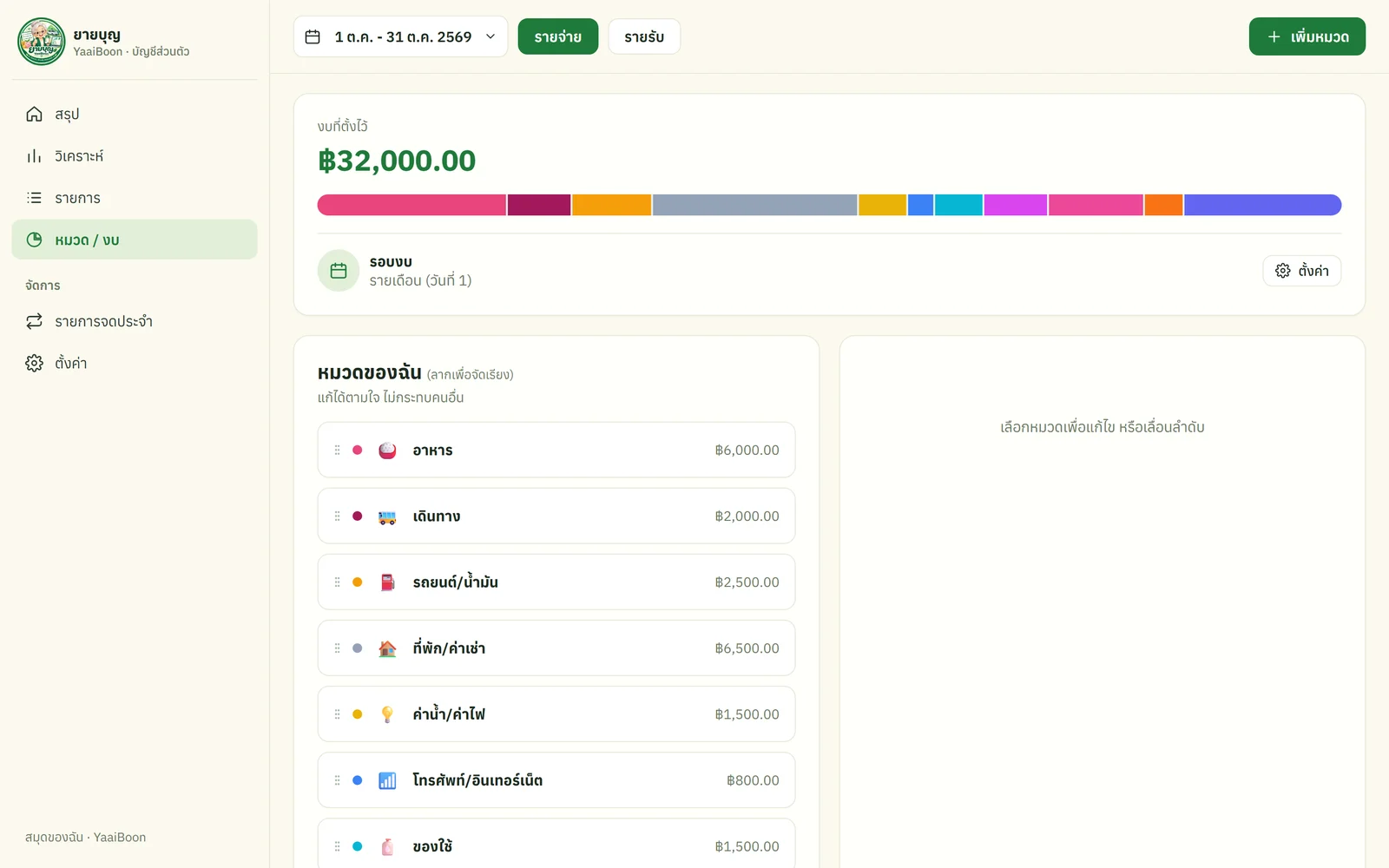Click the repeat icon beside รายการจดประจำ
This screenshot has height=868, width=1389.
point(34,321)
